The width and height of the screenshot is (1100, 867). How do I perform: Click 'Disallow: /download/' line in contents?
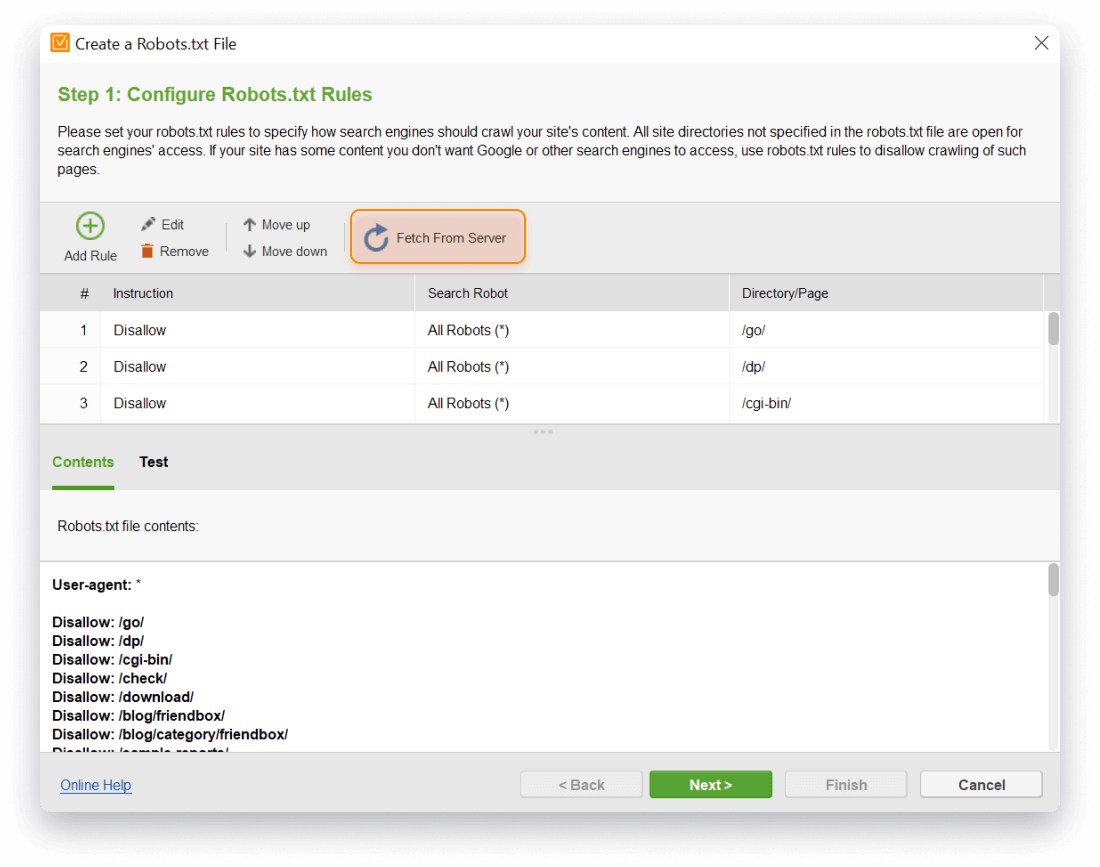pos(123,697)
